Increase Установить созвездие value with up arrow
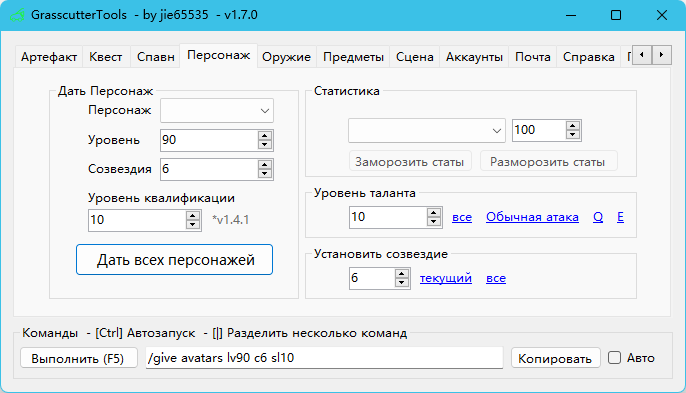This screenshot has width=686, height=393. point(402,274)
